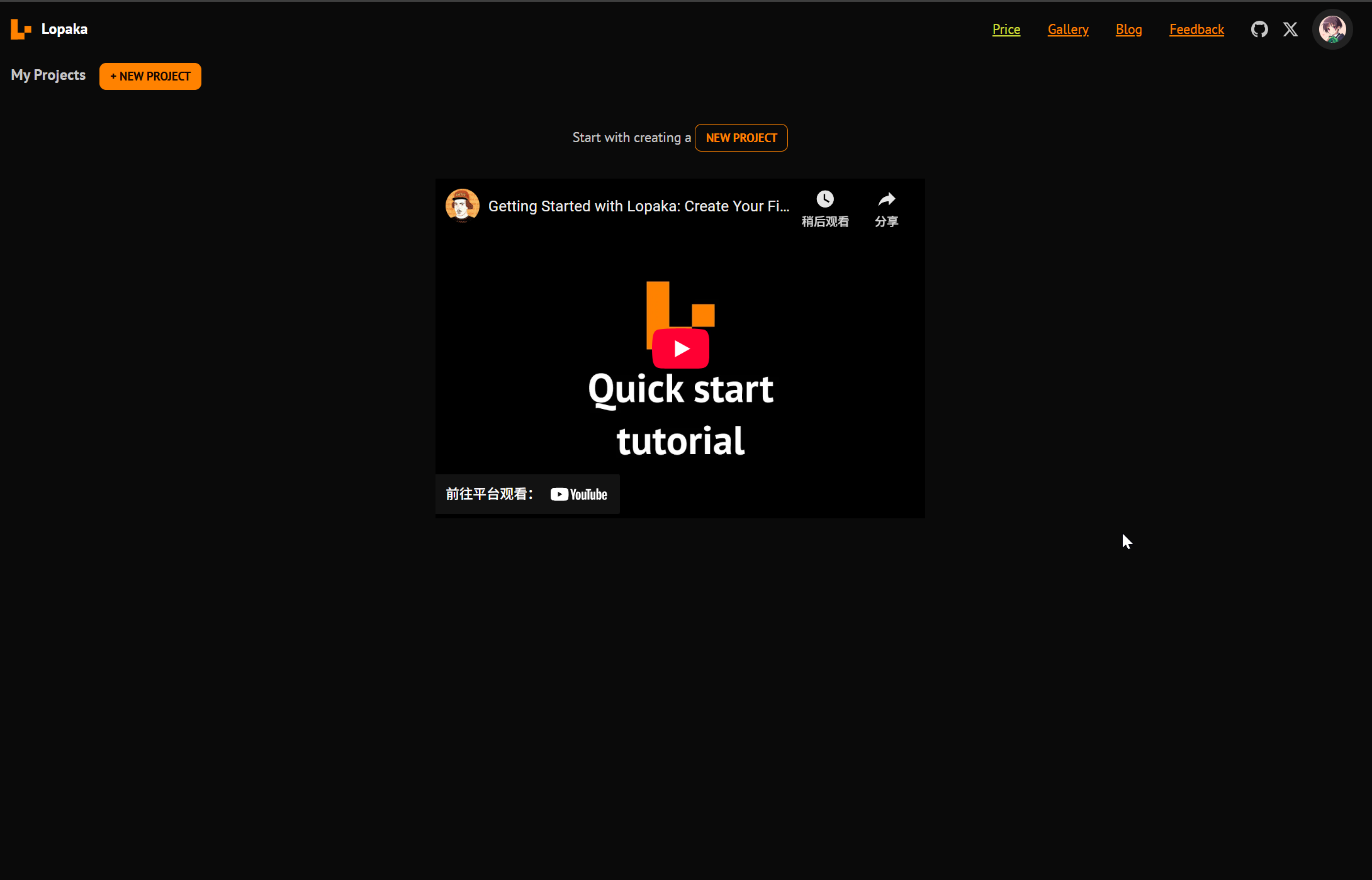
Task: Open the video channel avatar
Action: [x=463, y=206]
